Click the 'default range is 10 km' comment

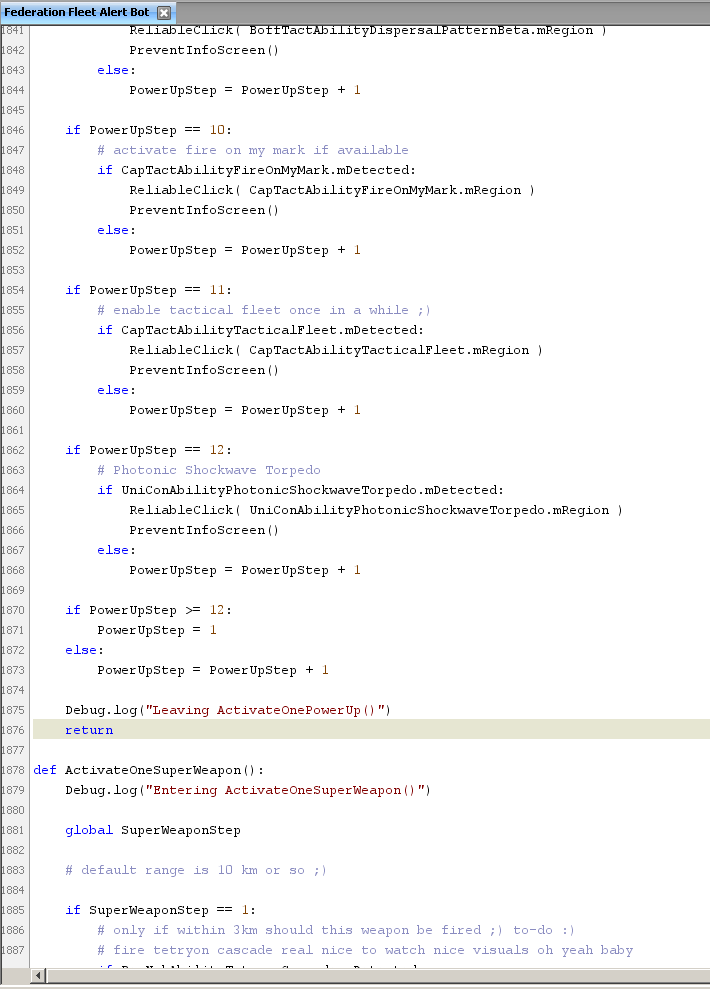pos(196,870)
